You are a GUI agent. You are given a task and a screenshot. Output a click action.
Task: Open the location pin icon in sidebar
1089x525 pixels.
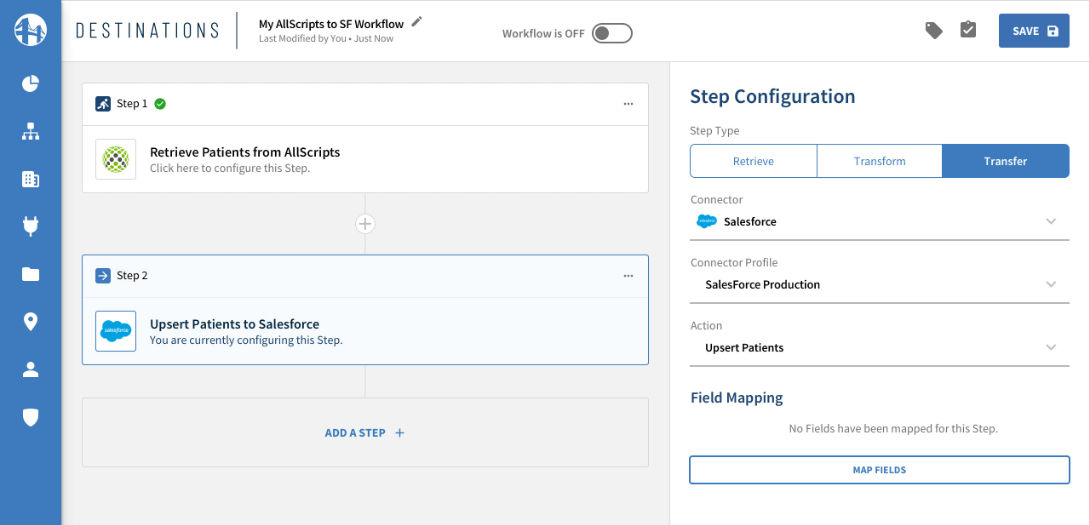pyautogui.click(x=30, y=321)
